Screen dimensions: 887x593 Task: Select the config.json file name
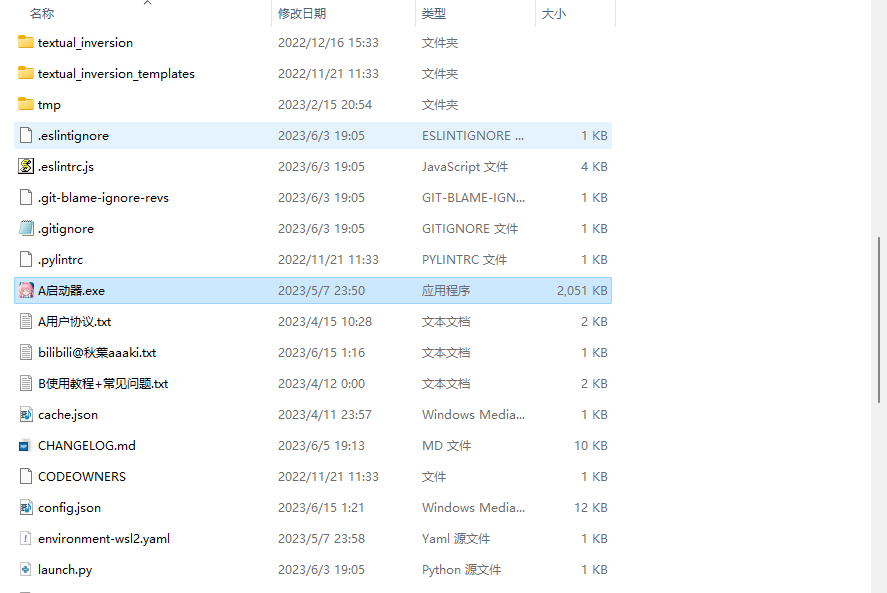click(x=70, y=508)
